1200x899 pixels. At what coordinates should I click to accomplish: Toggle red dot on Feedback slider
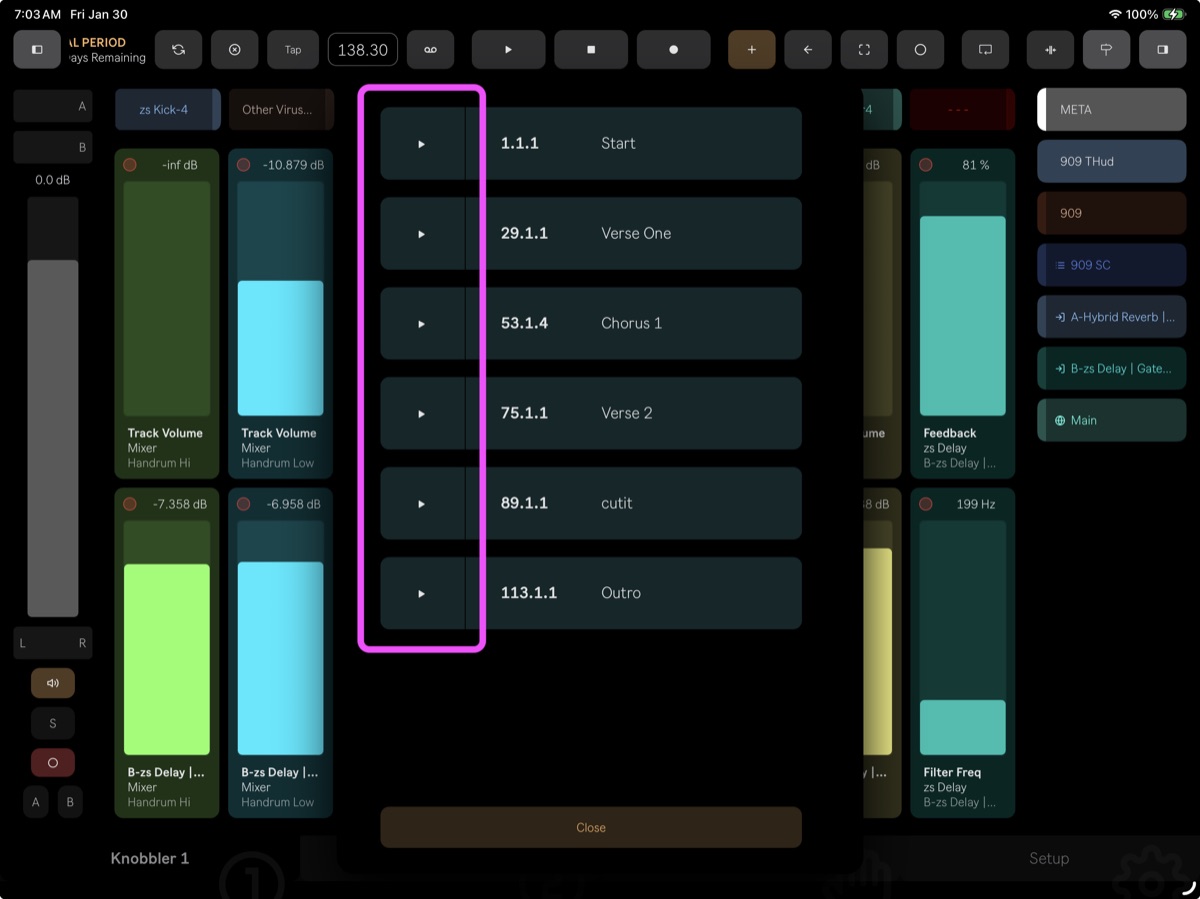(926, 165)
